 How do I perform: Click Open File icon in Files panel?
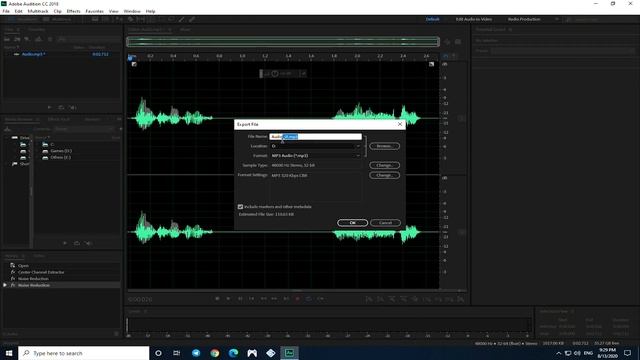coord(7,39)
